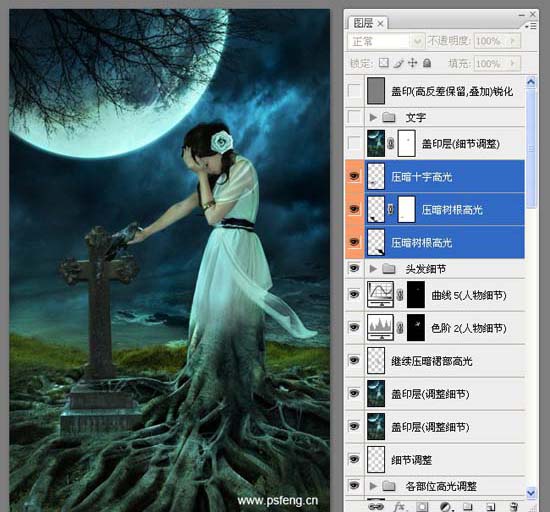
Task: Enable lock position move icon
Action: click(412, 63)
